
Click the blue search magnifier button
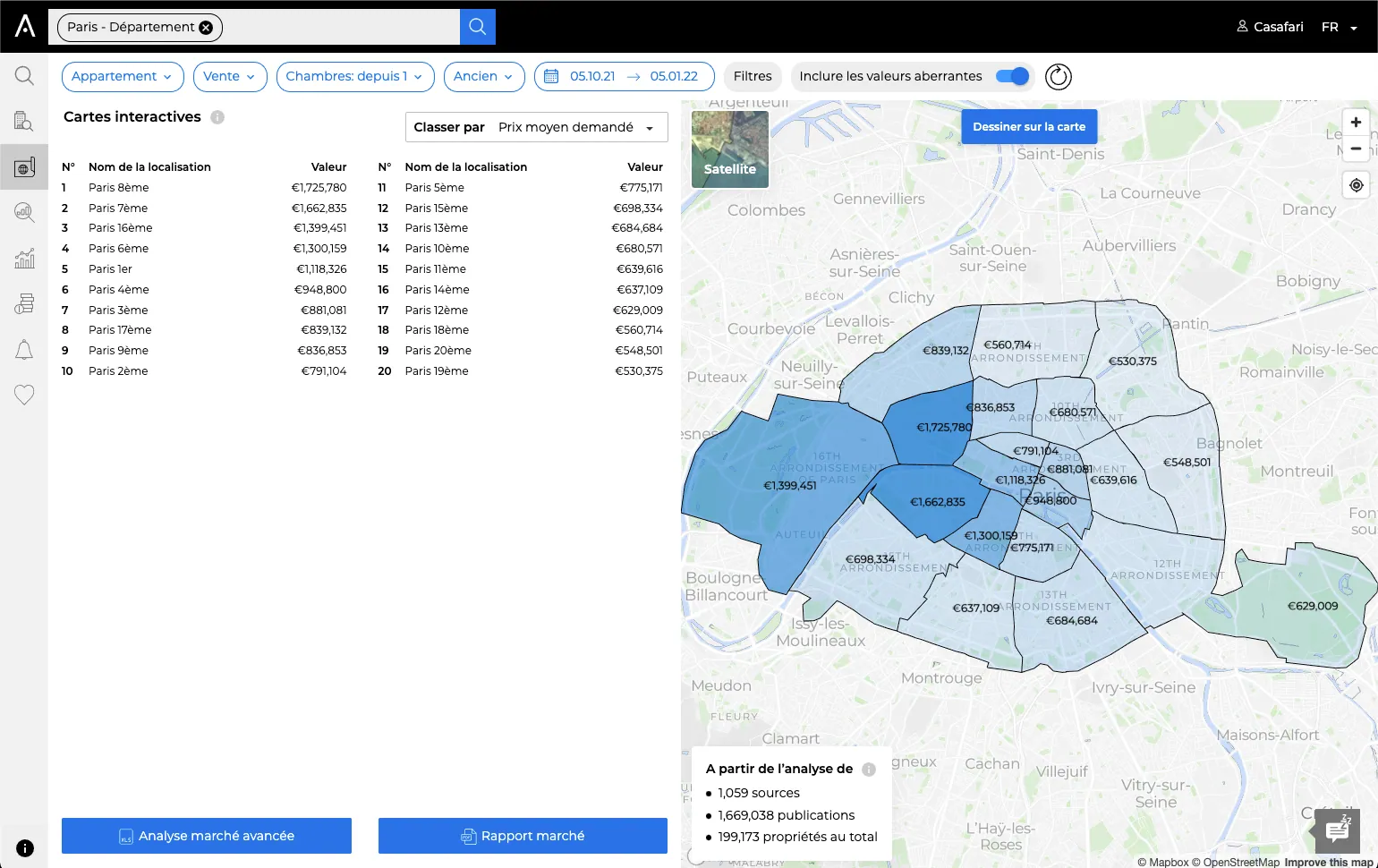478,27
